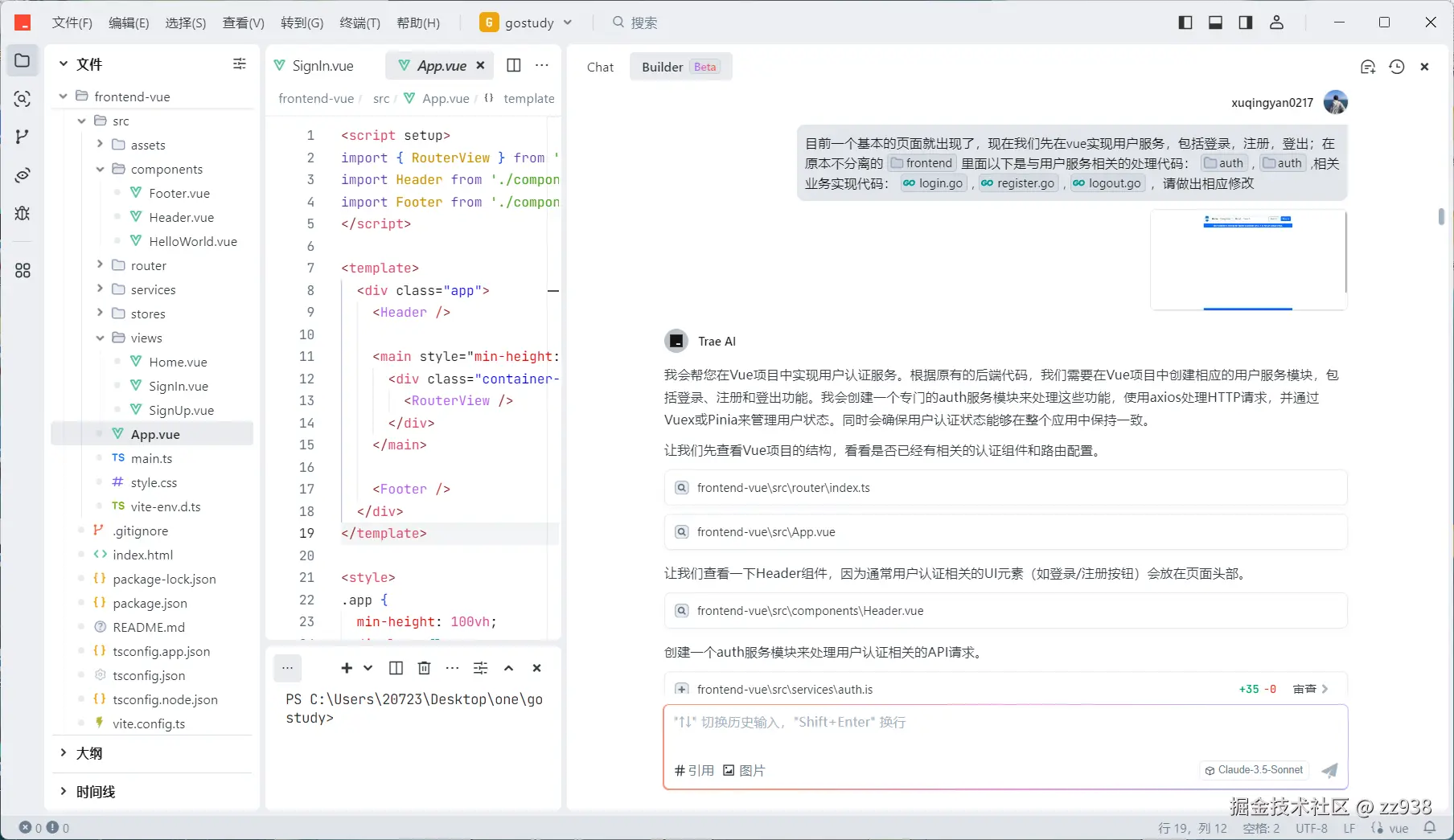Image resolution: width=1454 pixels, height=840 pixels.
Task: Toggle the right AI sidebar layout button
Action: tap(1246, 23)
